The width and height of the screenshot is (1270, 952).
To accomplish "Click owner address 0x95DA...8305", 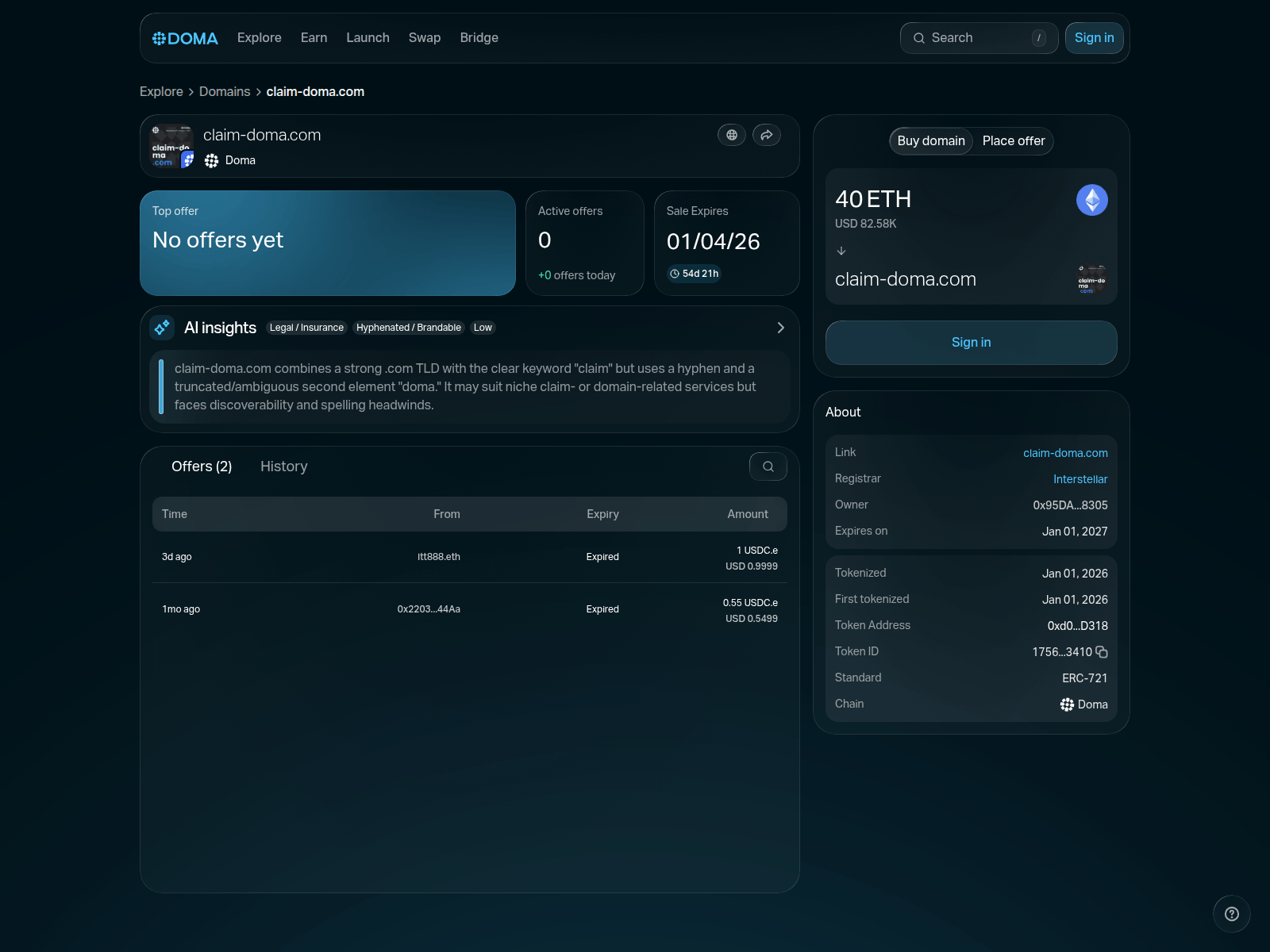I will point(1070,505).
